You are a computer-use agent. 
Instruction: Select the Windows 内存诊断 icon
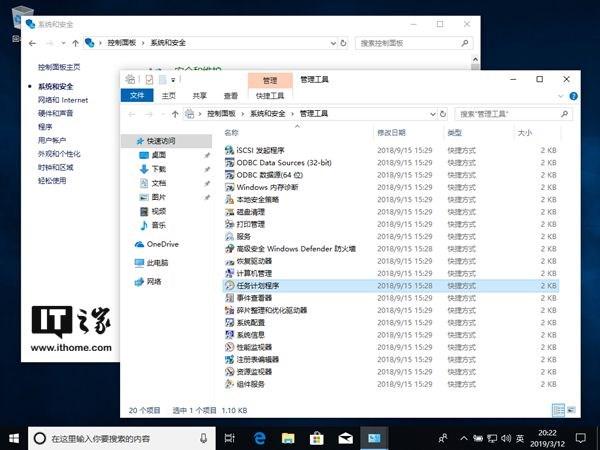tap(229, 187)
